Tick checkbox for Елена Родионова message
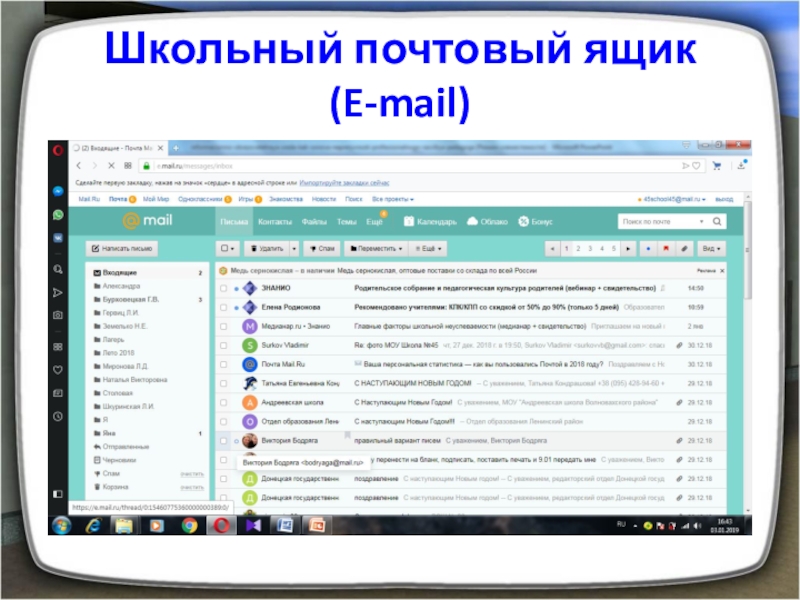 223,308
